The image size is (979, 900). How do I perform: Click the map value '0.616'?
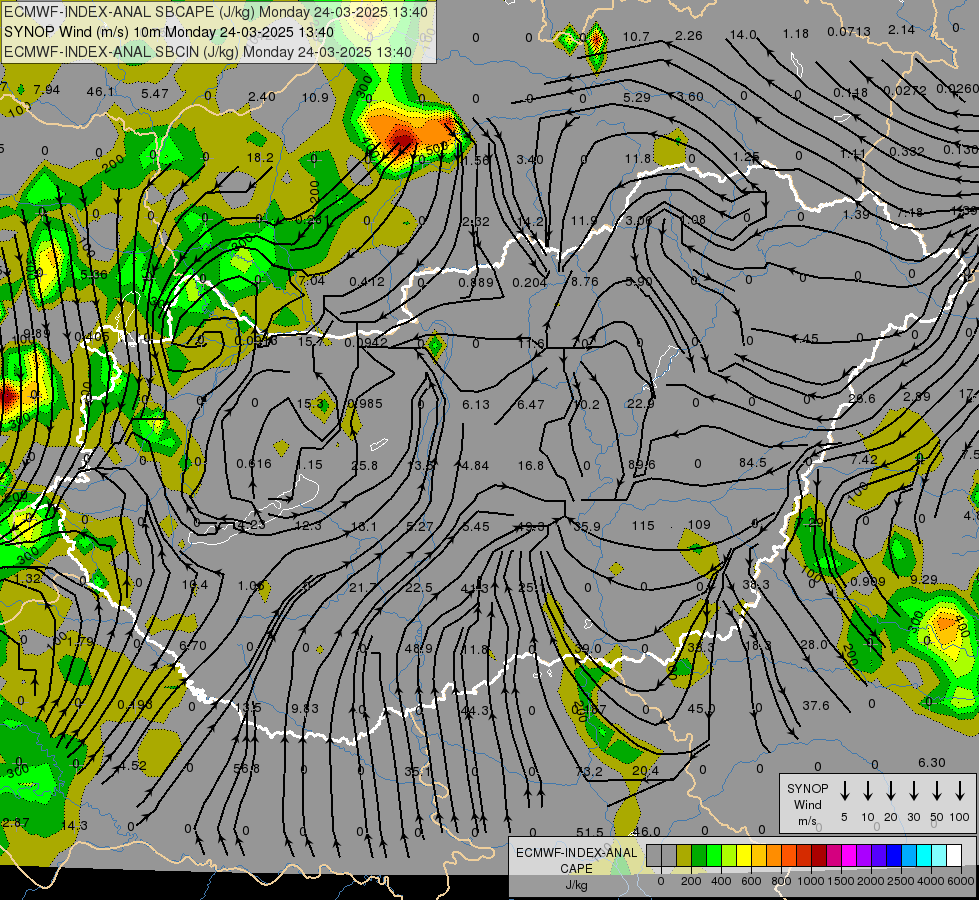254,463
